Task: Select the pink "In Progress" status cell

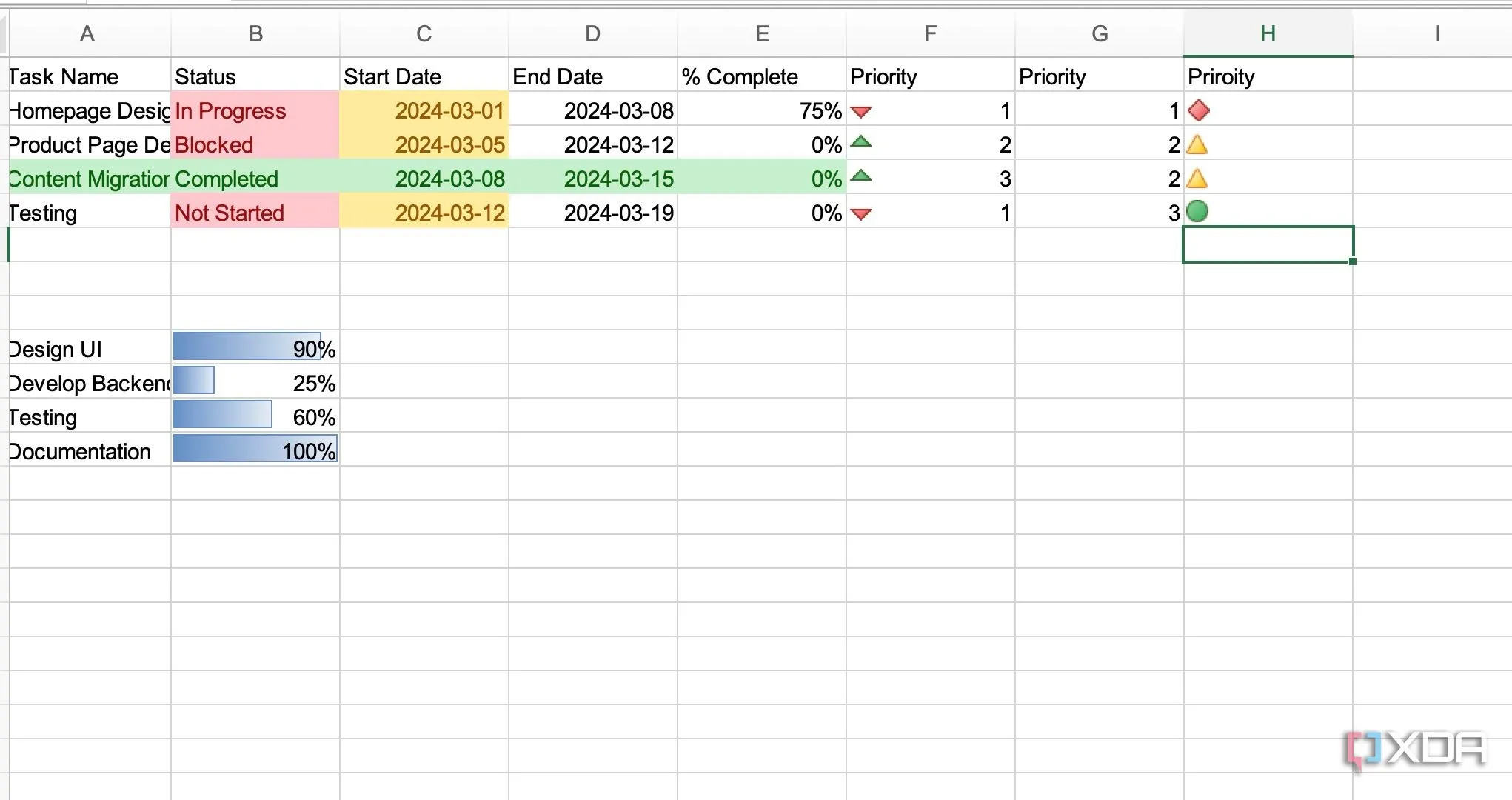Action: coord(255,111)
